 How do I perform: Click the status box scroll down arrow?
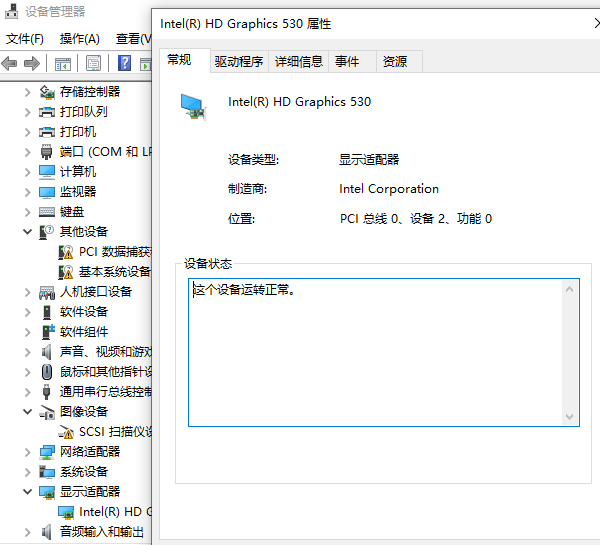pyautogui.click(x=569, y=416)
